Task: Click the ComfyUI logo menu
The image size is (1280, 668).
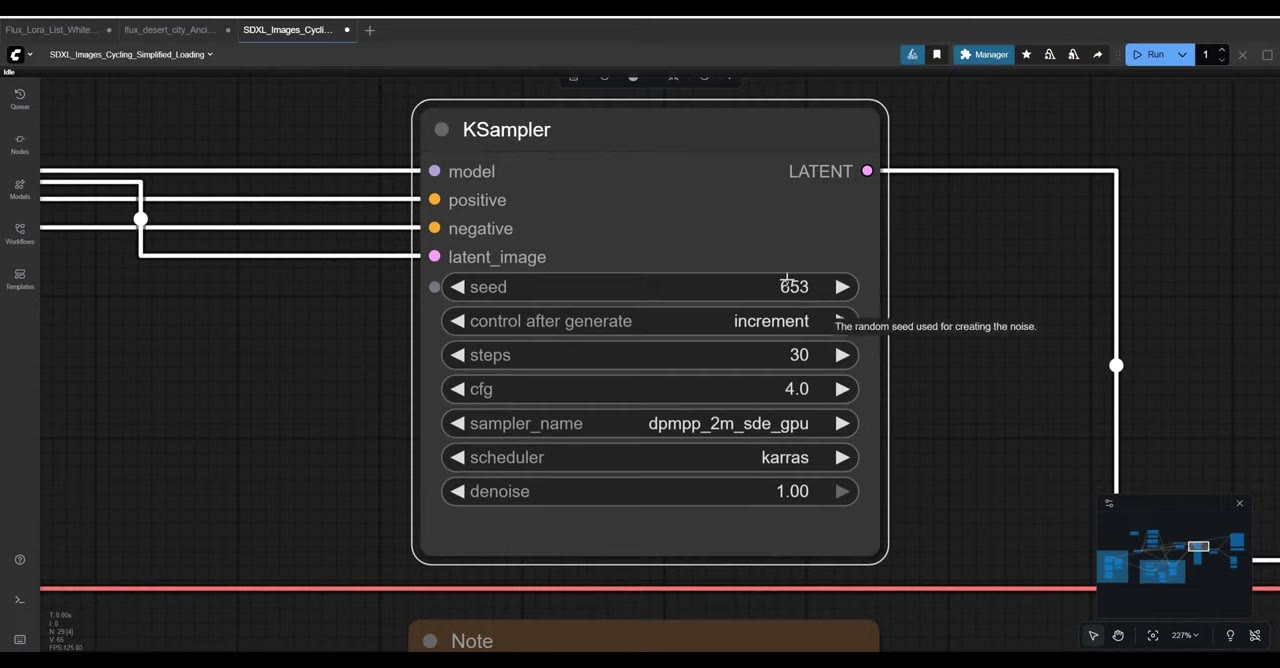Action: pos(19,55)
